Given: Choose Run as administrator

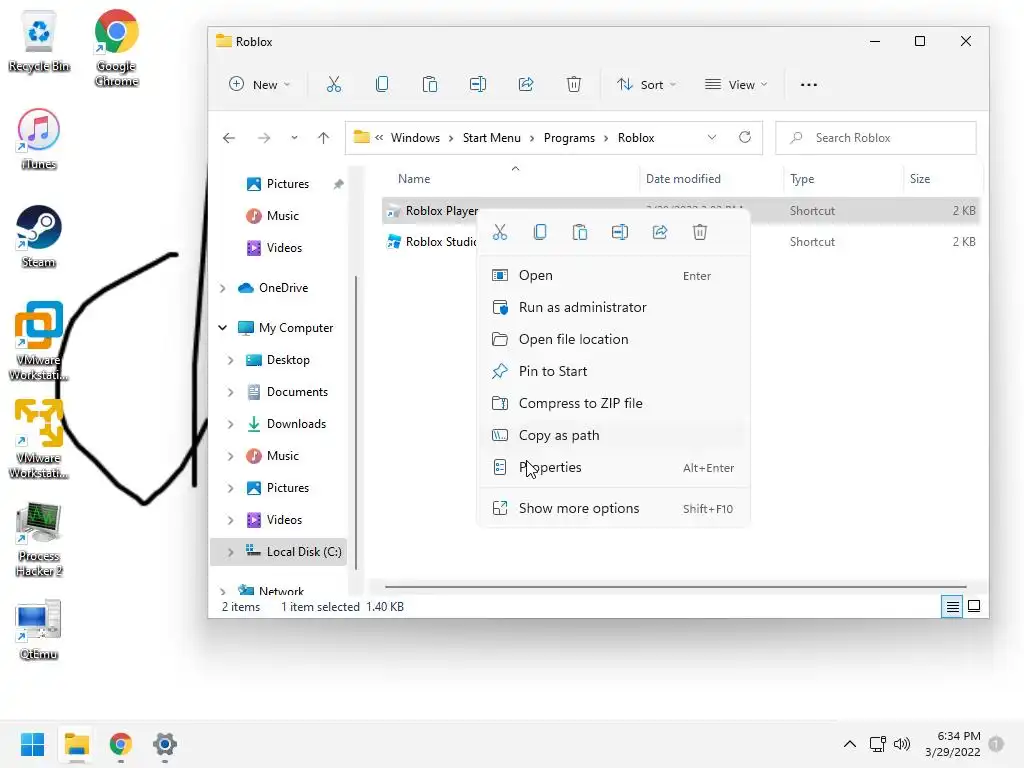Looking at the screenshot, I should point(614,308).
